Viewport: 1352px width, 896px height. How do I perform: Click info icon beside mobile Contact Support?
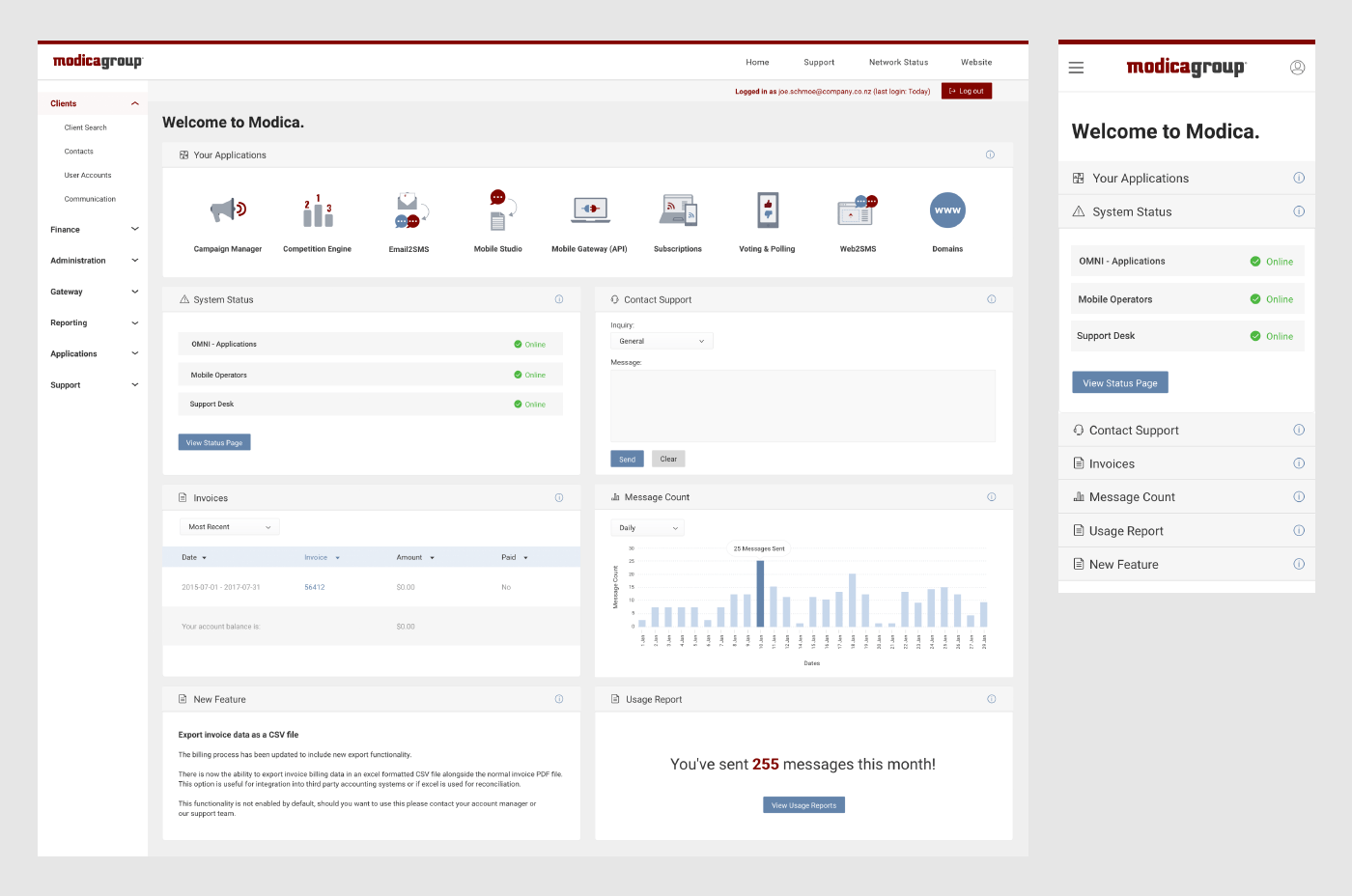[x=1299, y=430]
